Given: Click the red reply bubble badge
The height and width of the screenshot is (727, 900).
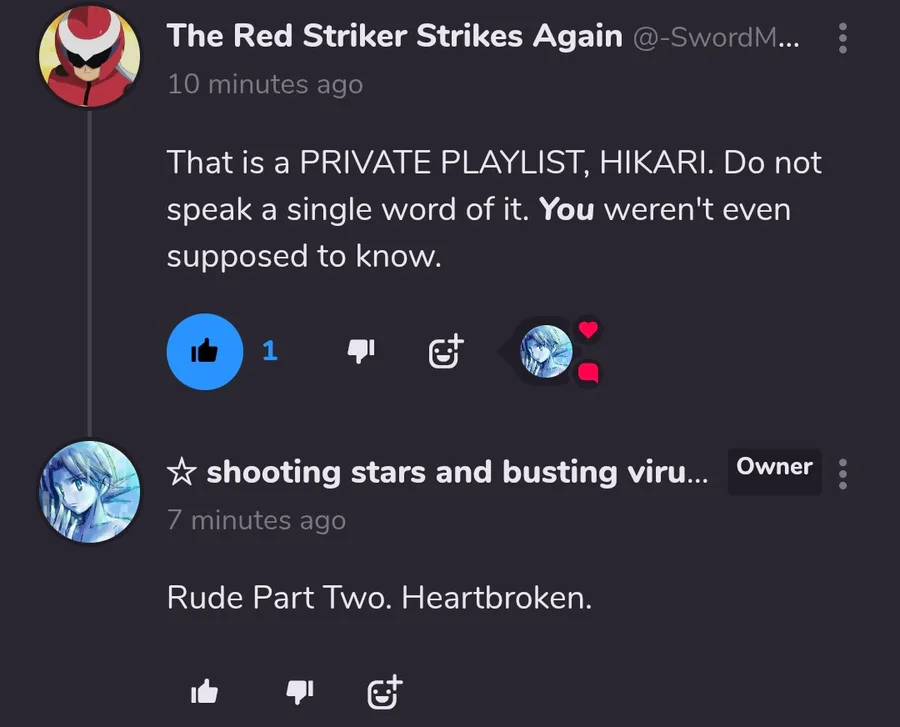Looking at the screenshot, I should [x=588, y=373].
